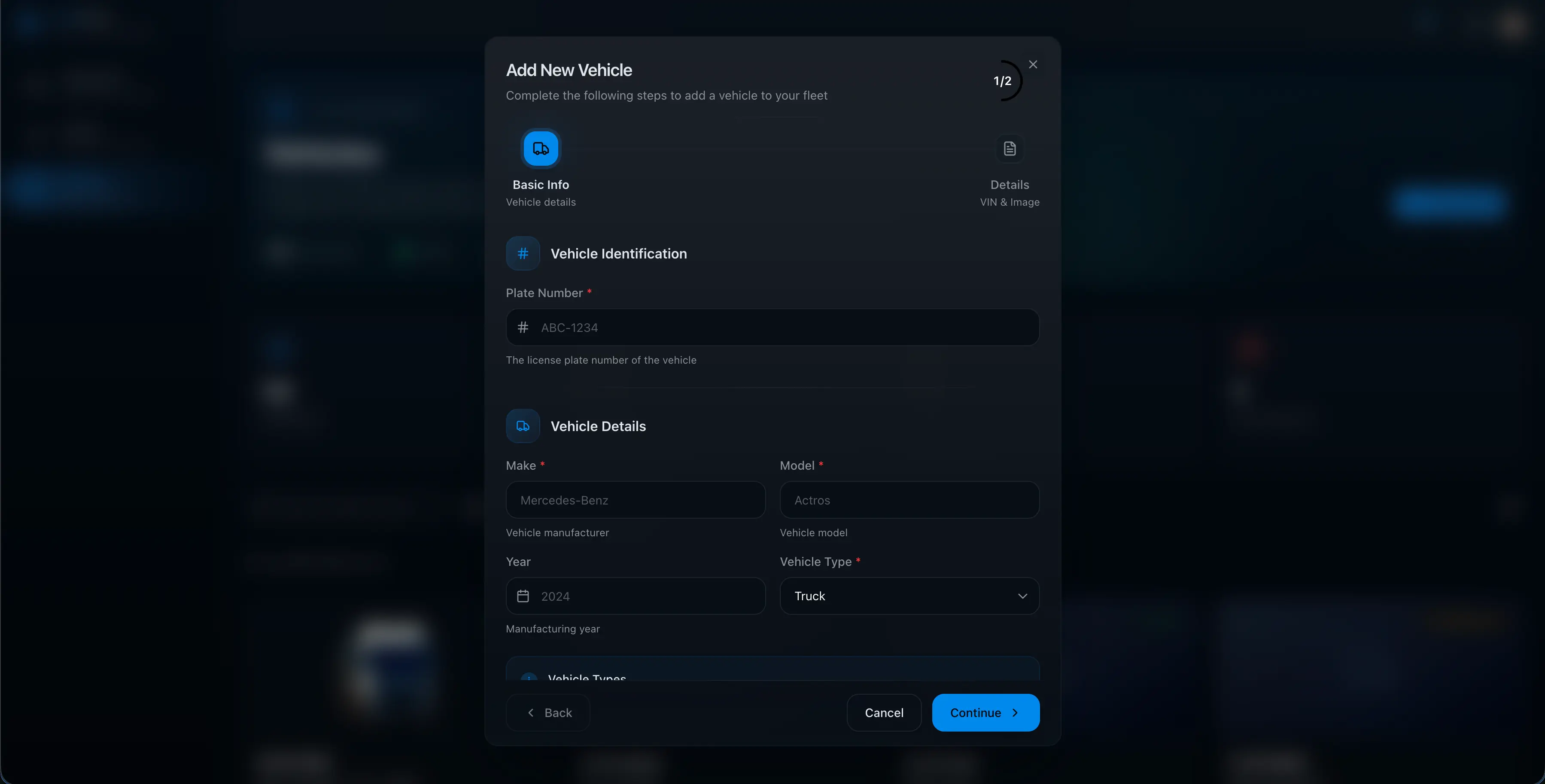
Task: Click the Cancel button
Action: click(883, 713)
